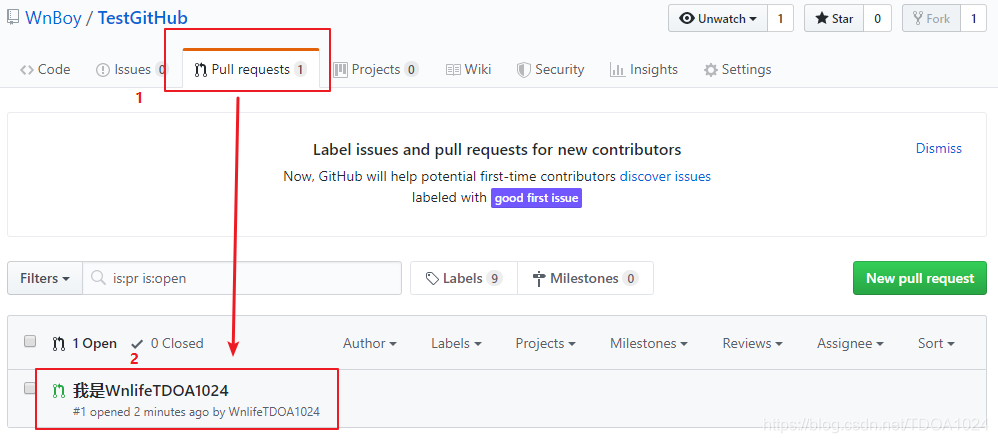Click the Settings tab gear icon
998x443 pixels.
point(710,70)
